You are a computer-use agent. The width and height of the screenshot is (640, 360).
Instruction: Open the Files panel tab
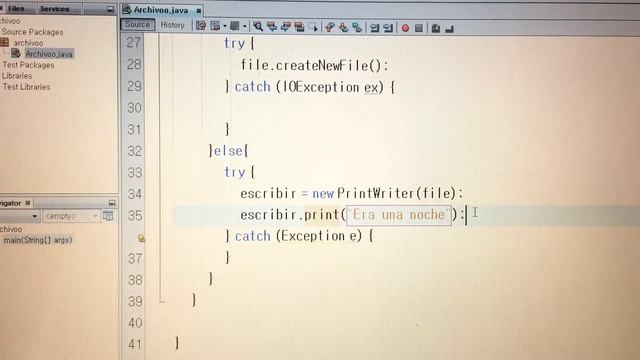[x=16, y=8]
